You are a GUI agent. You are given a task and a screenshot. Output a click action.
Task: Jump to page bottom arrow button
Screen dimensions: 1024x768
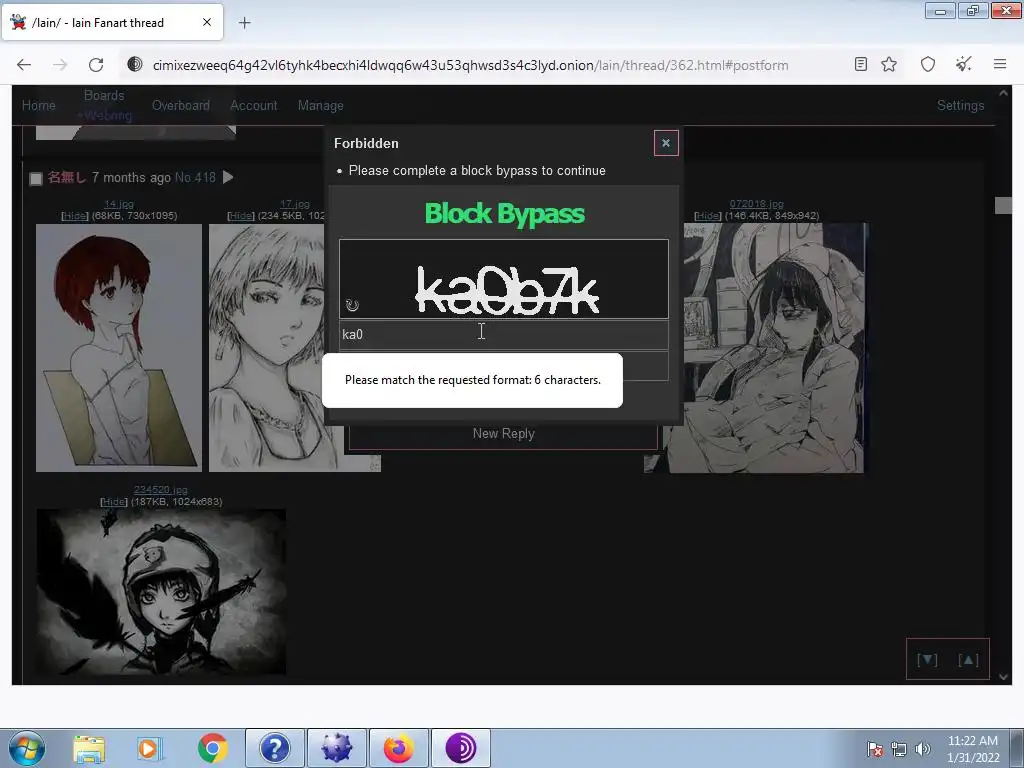tap(927, 660)
